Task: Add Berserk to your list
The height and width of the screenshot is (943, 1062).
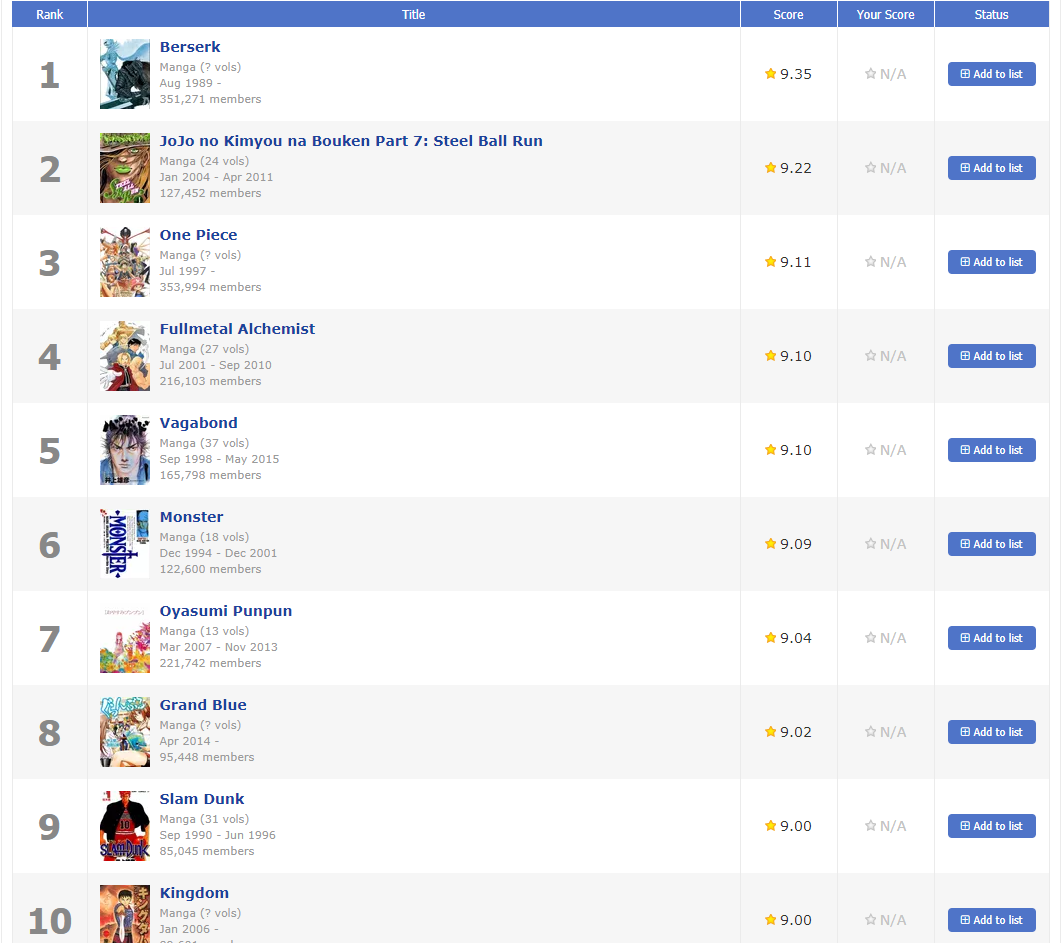Action: tap(992, 74)
